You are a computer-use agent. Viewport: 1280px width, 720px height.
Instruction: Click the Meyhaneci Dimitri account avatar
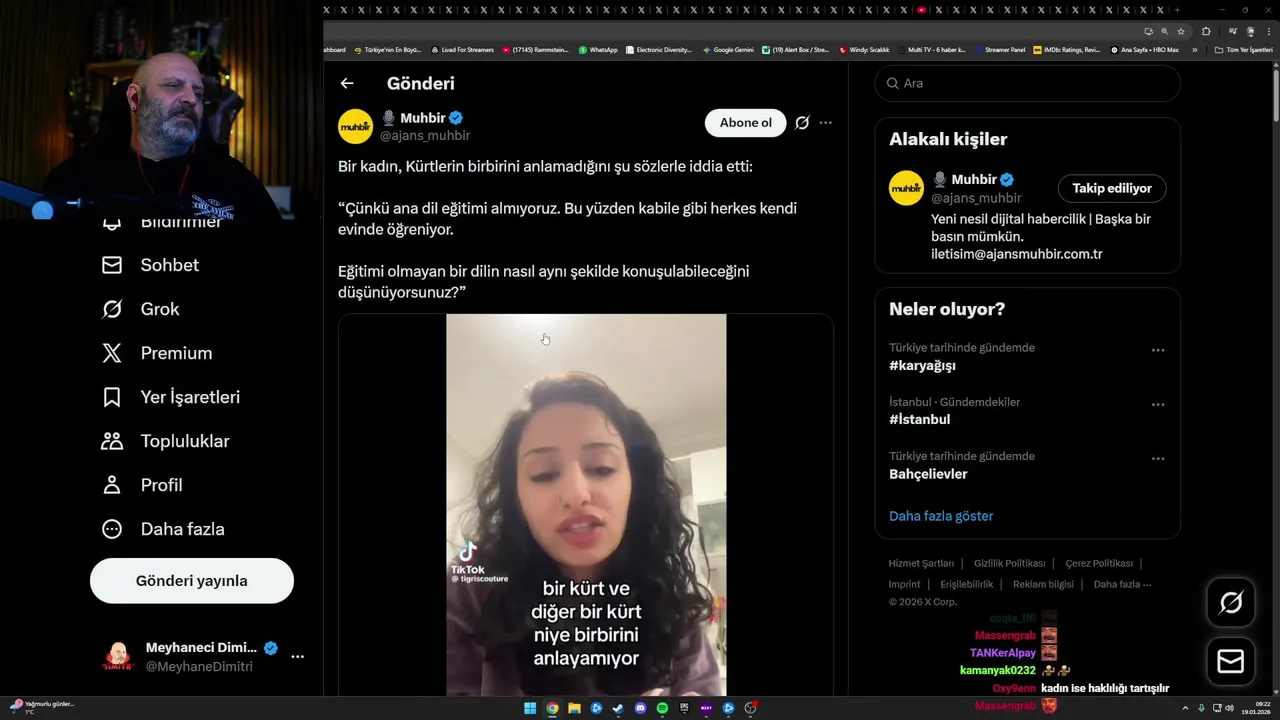118,657
